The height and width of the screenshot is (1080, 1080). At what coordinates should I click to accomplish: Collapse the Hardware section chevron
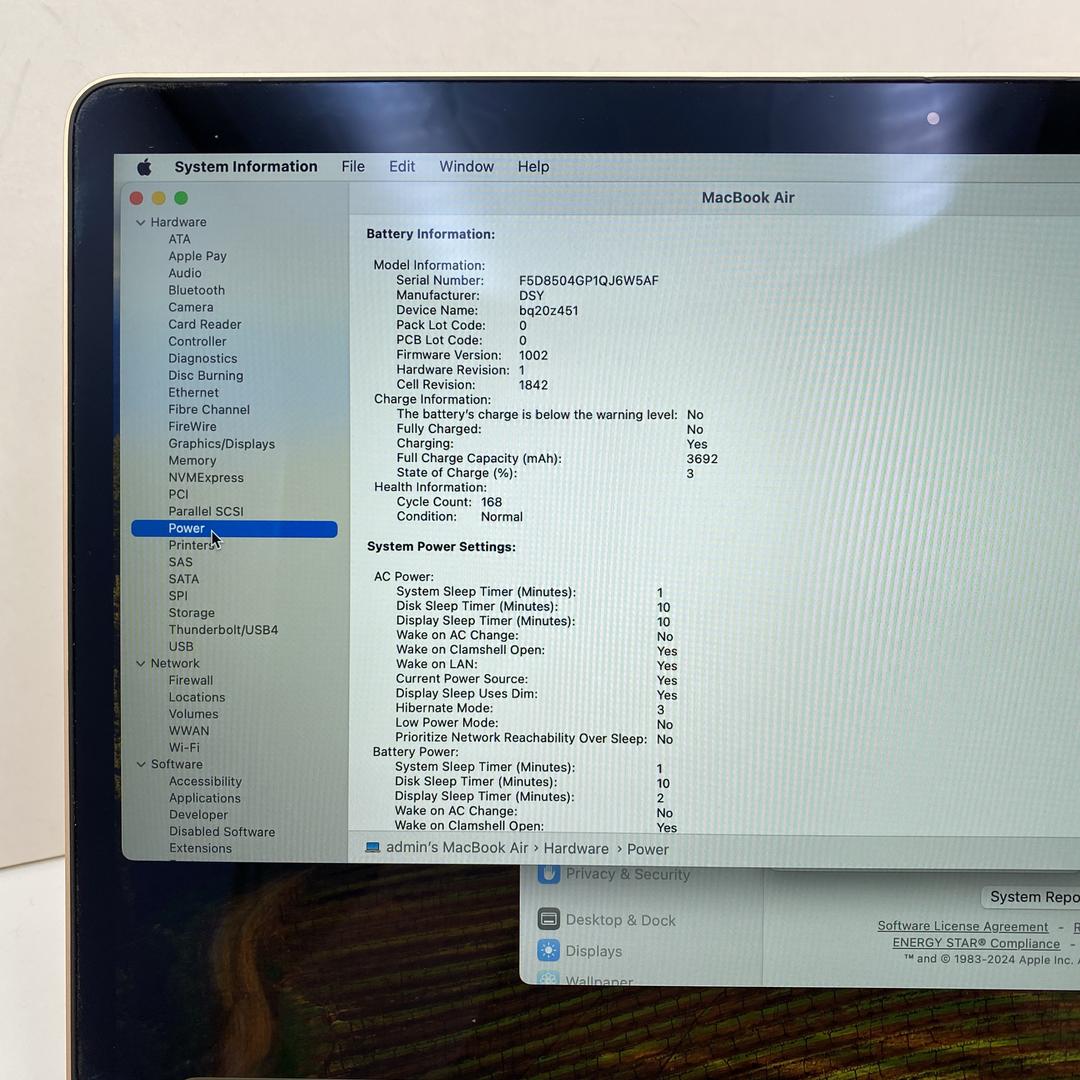pos(141,222)
